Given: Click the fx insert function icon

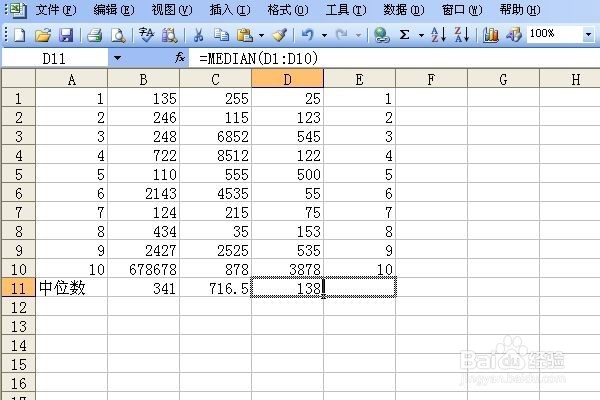Looking at the screenshot, I should [x=180, y=58].
